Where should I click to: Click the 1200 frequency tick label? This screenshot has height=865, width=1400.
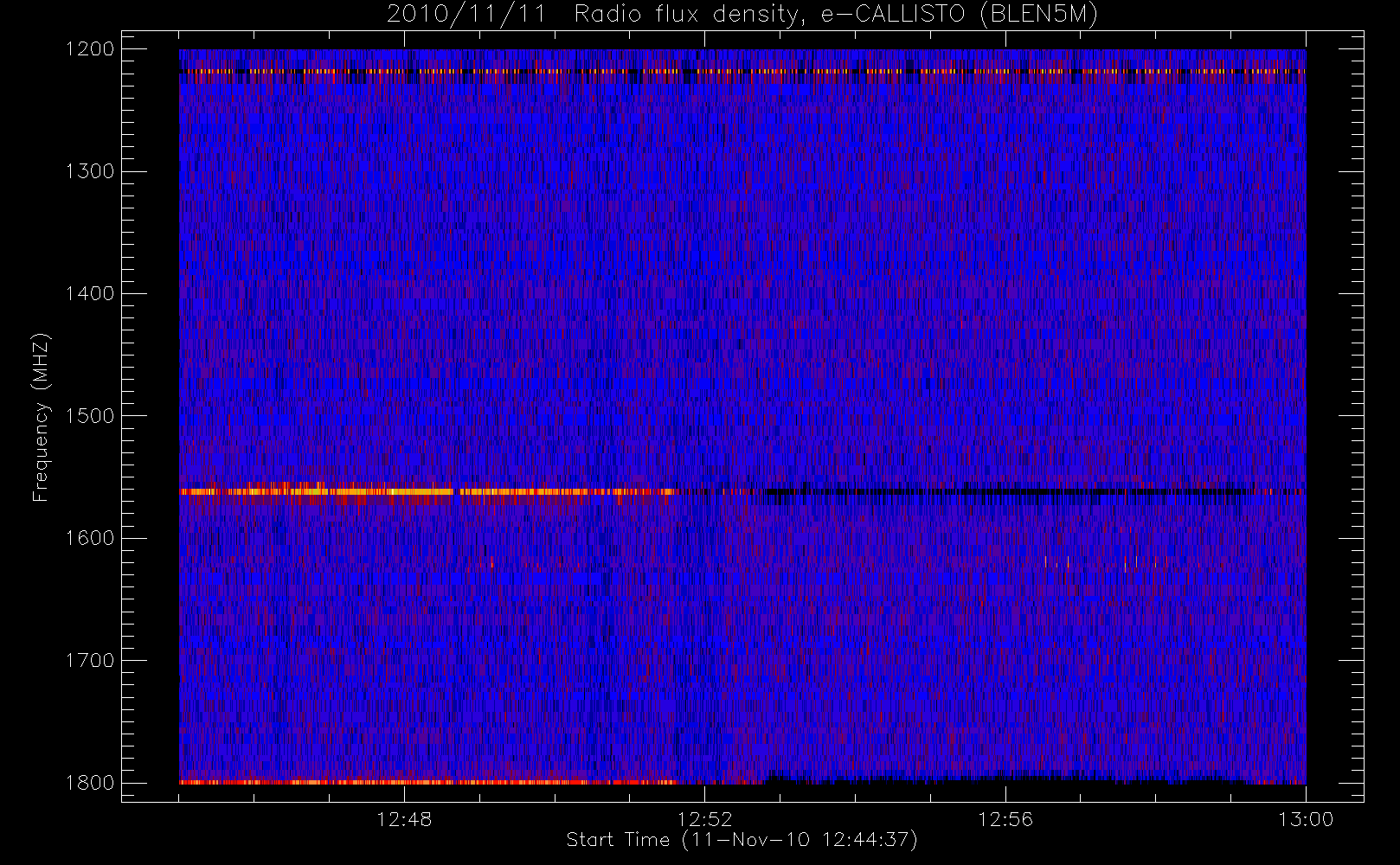(90, 49)
